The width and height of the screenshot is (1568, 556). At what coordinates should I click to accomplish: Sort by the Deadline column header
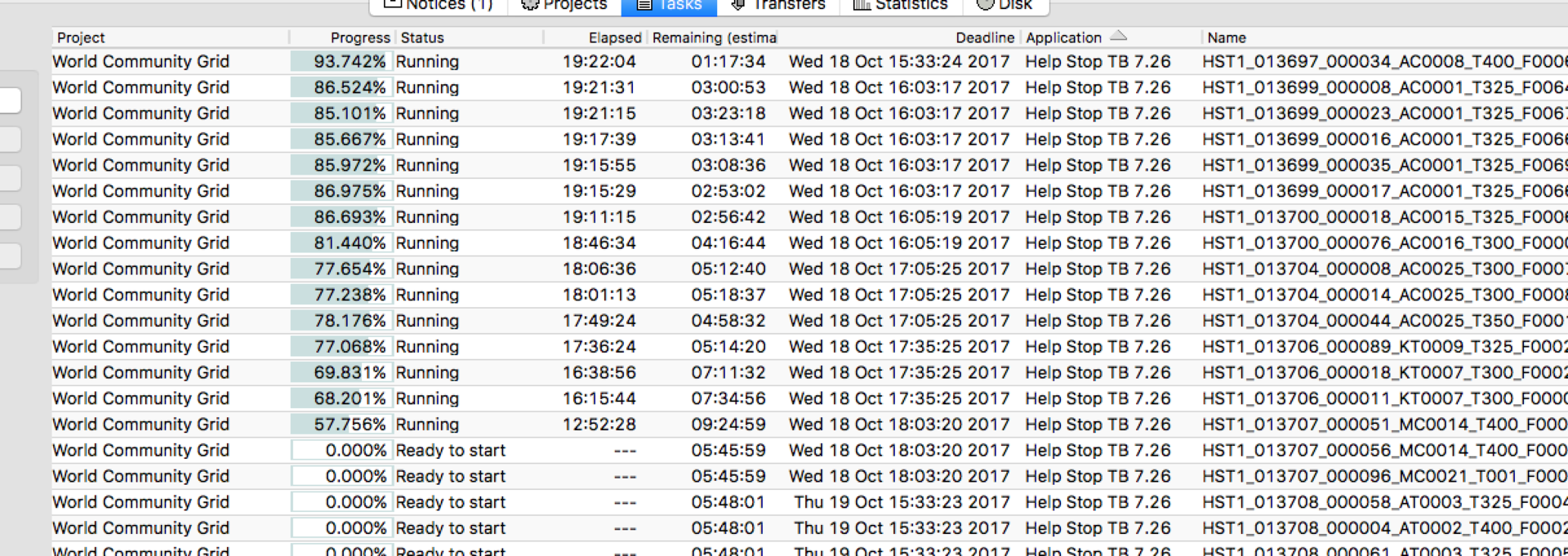tap(984, 38)
